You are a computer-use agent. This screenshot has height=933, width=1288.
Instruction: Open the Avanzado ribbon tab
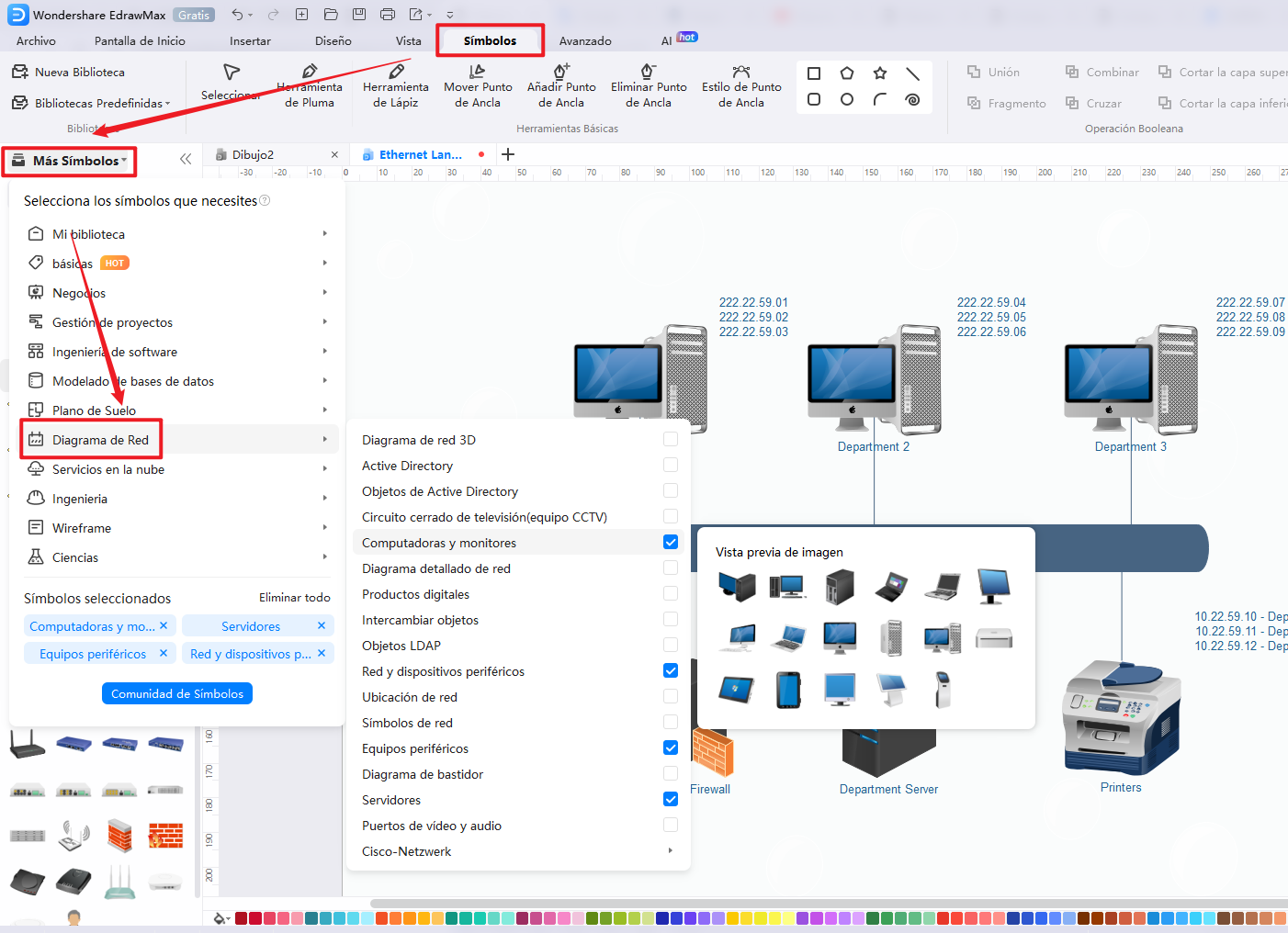click(585, 40)
